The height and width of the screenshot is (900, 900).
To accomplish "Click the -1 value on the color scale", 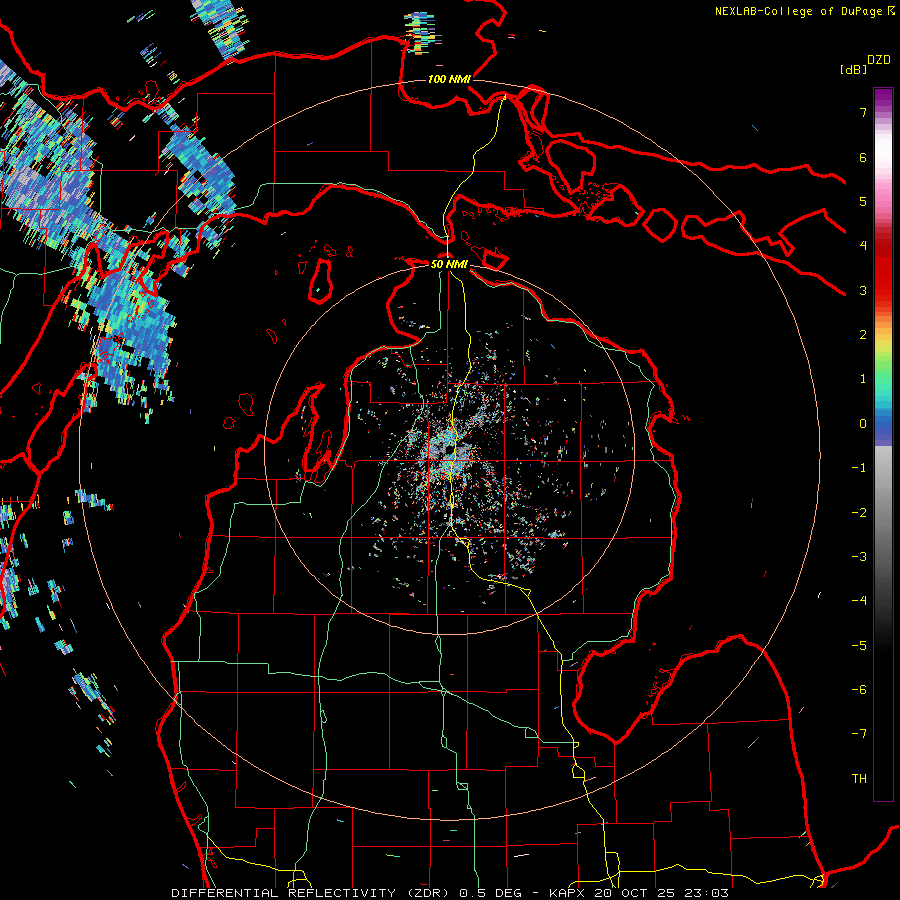I will point(859,468).
